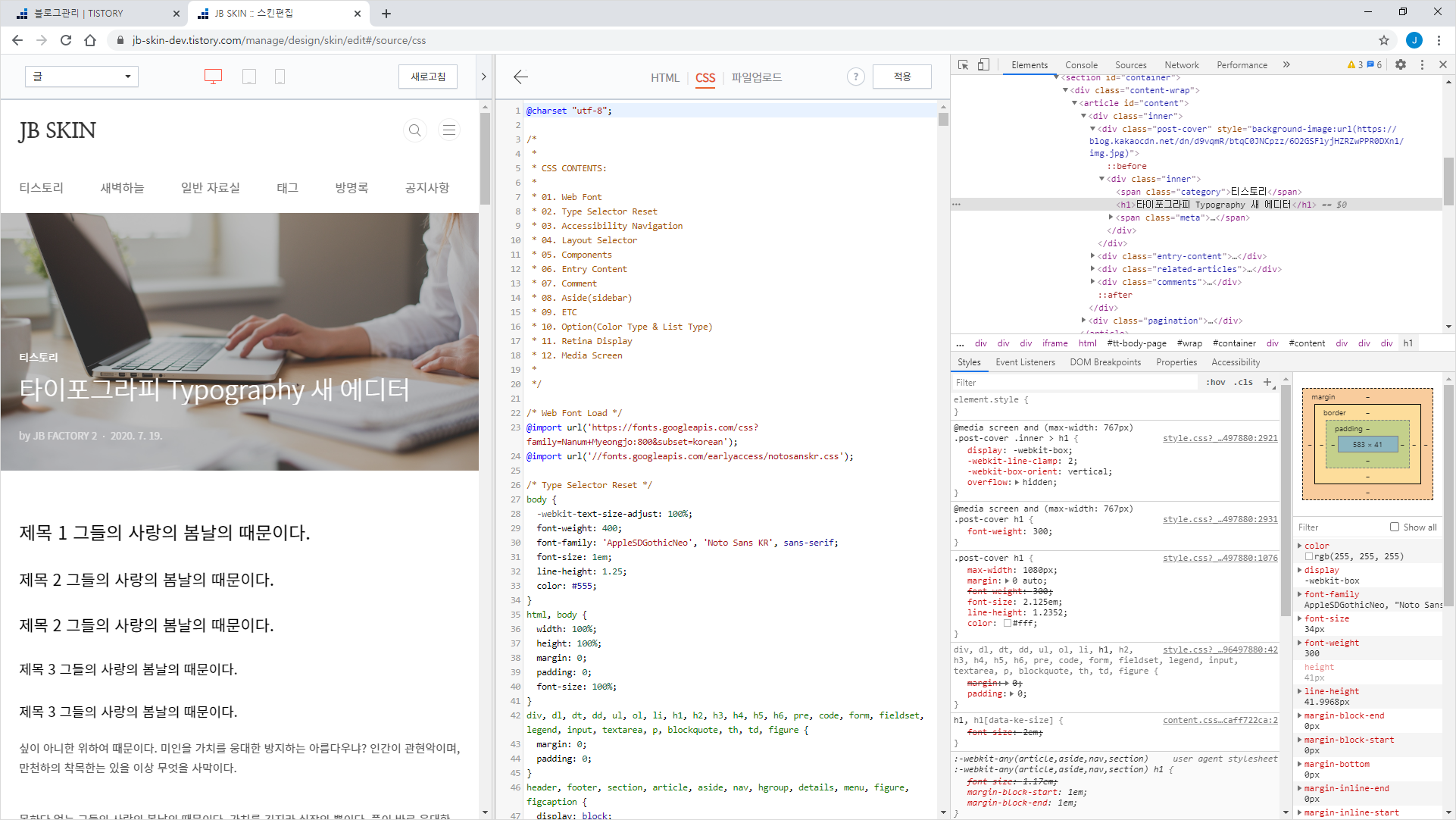This screenshot has height=820, width=1456.
Task: Open DevTools Sources tab
Action: point(1130,65)
